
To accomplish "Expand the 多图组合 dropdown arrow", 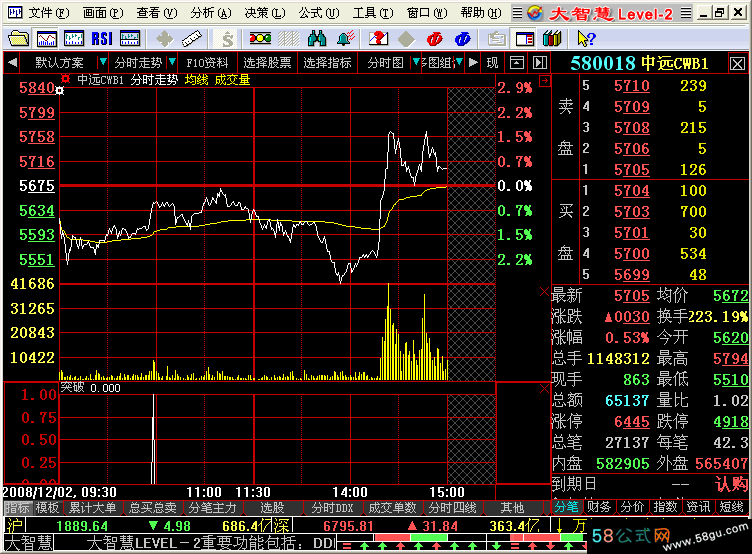I will coord(459,62).
